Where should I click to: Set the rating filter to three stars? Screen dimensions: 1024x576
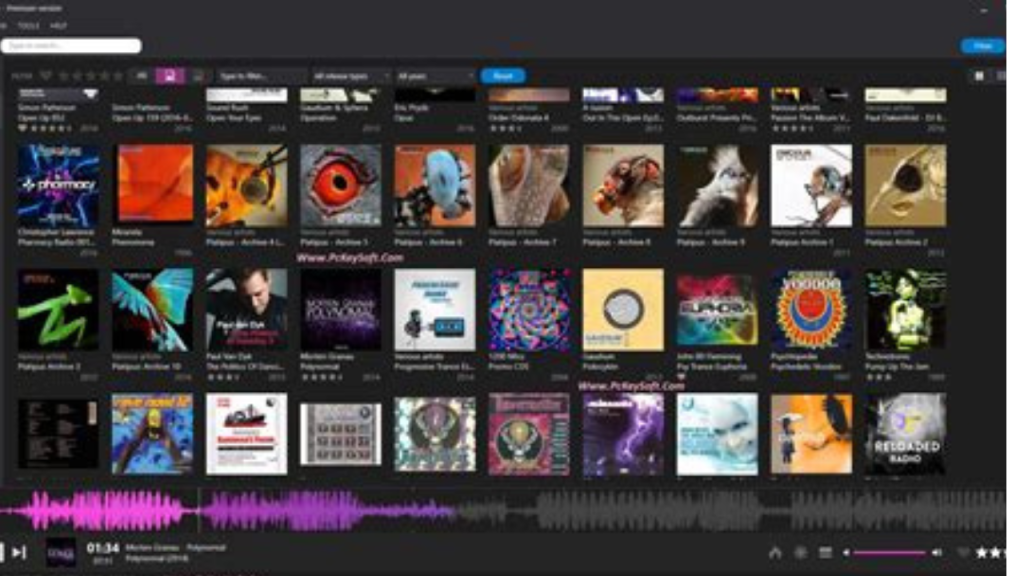pyautogui.click(x=91, y=76)
